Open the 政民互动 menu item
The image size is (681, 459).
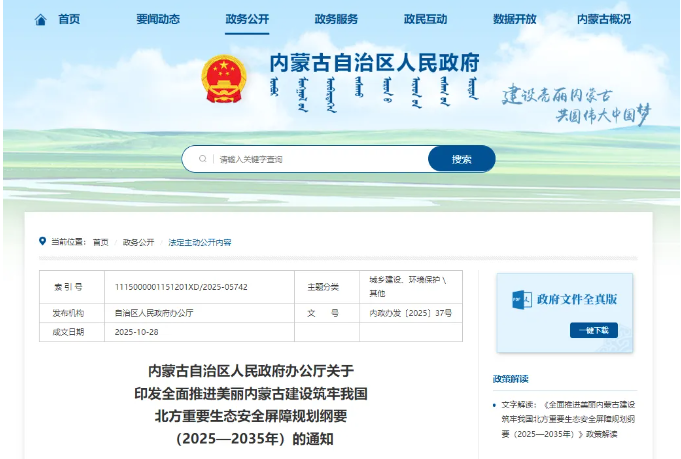425,19
